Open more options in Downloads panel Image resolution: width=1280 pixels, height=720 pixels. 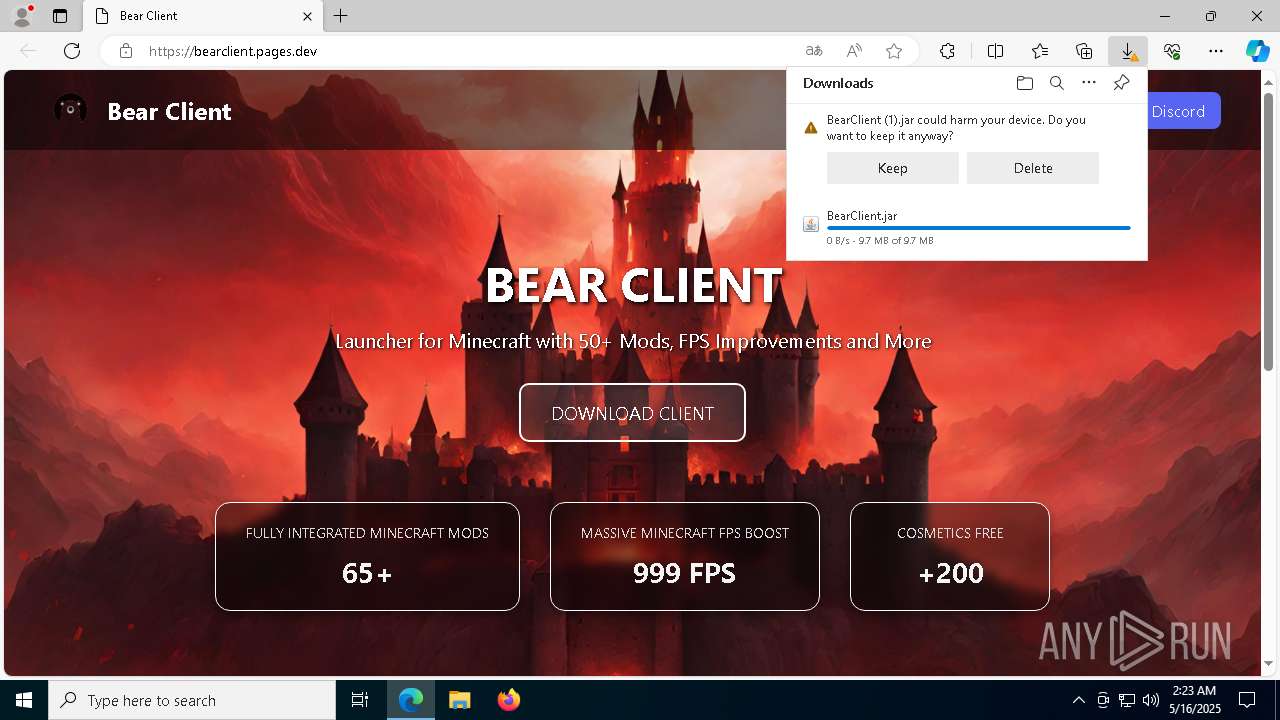coord(1089,83)
